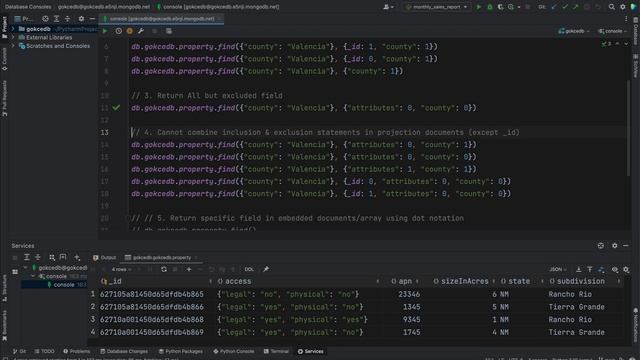
Task: Debug monthly_sales_report configuration
Action: 490,7
